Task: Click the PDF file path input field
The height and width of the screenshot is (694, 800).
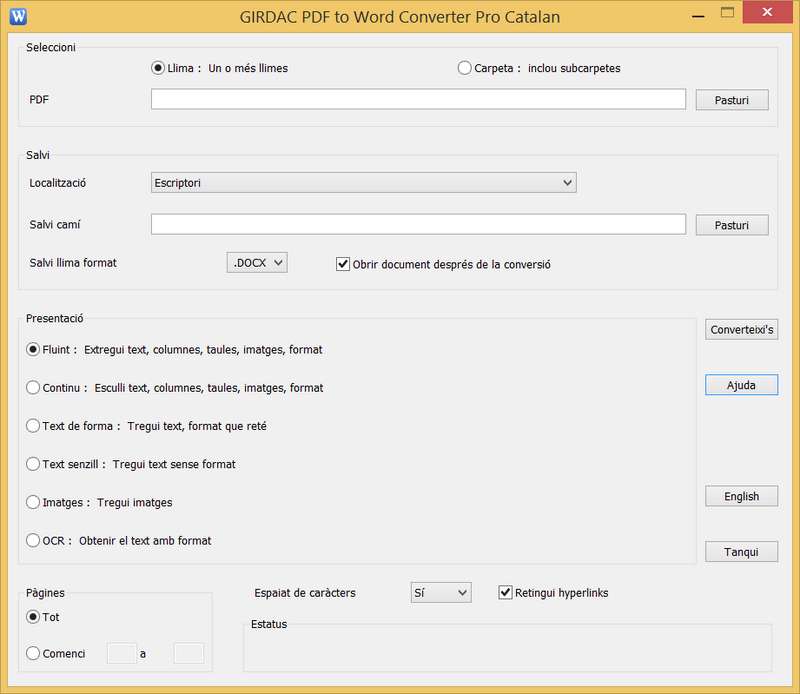Action: (x=418, y=99)
